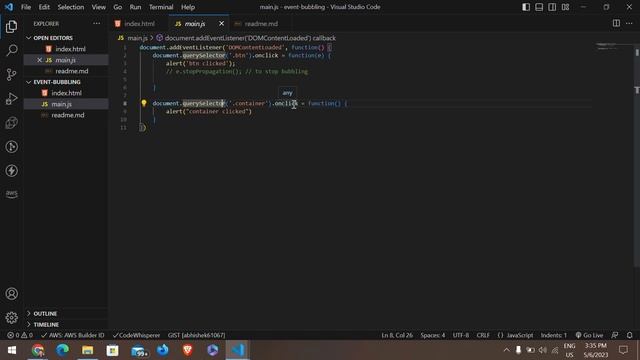Click GIST [abhishek61067] status item
The image size is (640, 360).
196,335
